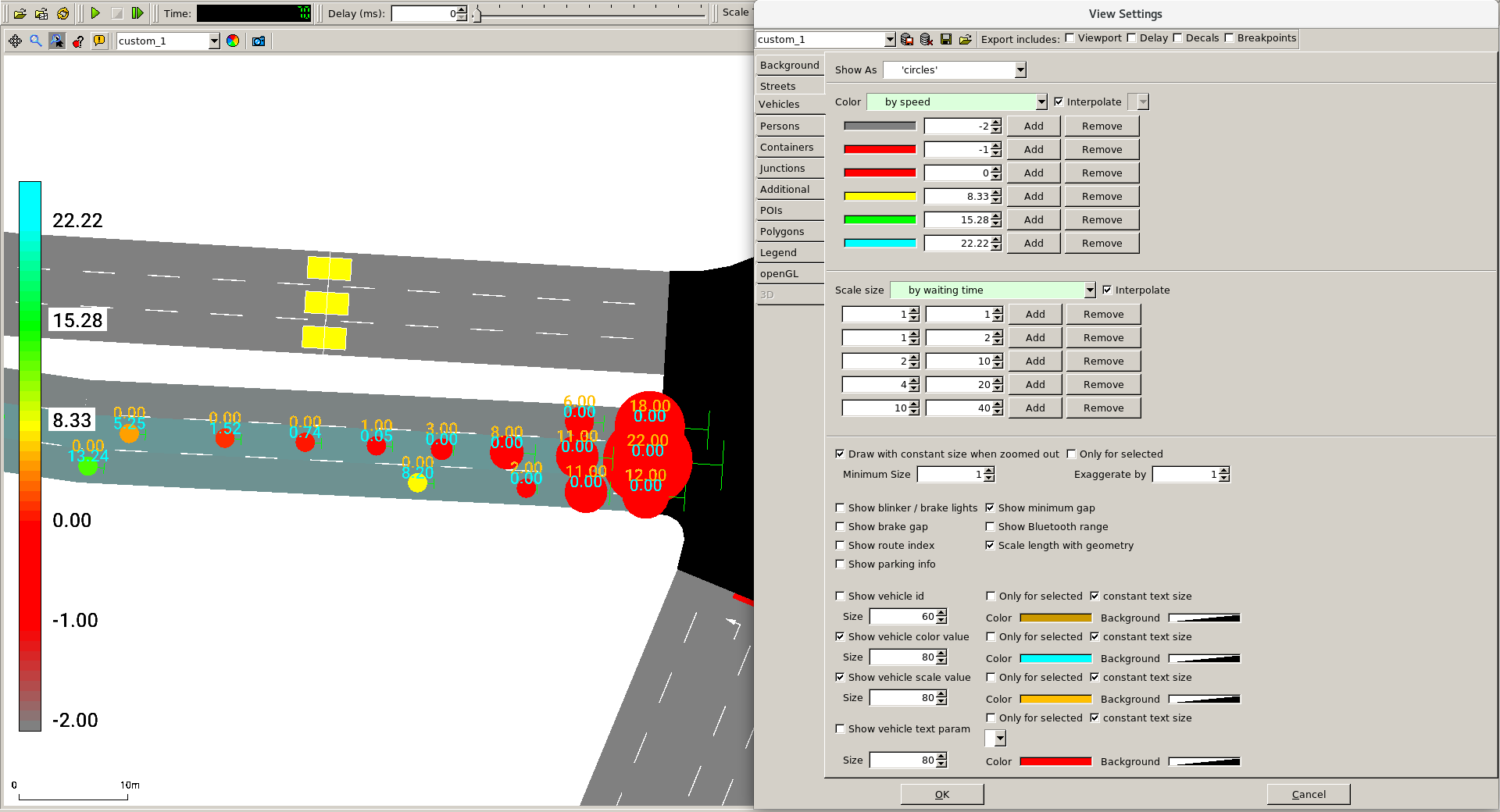The image size is (1500, 812).
Task: Save the custom_1 scheme with the disk icon
Action: click(946, 39)
